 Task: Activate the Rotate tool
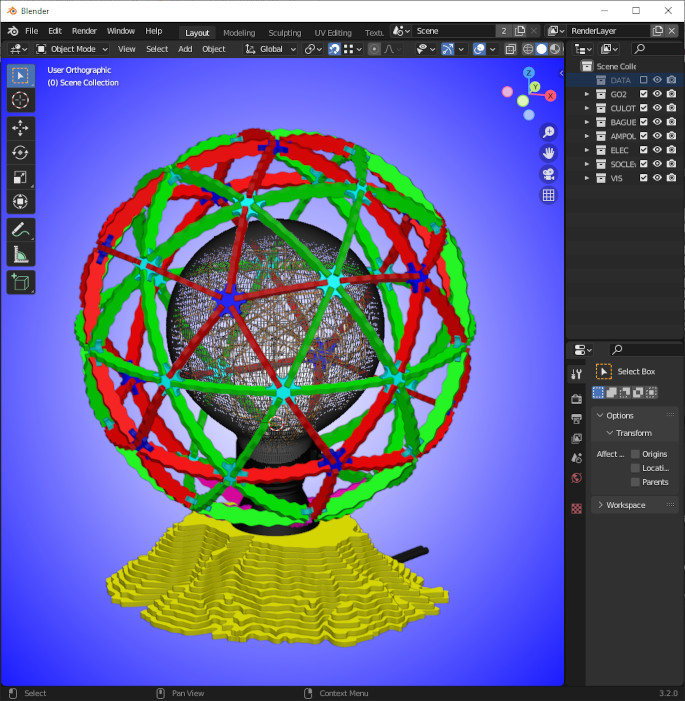coord(21,153)
